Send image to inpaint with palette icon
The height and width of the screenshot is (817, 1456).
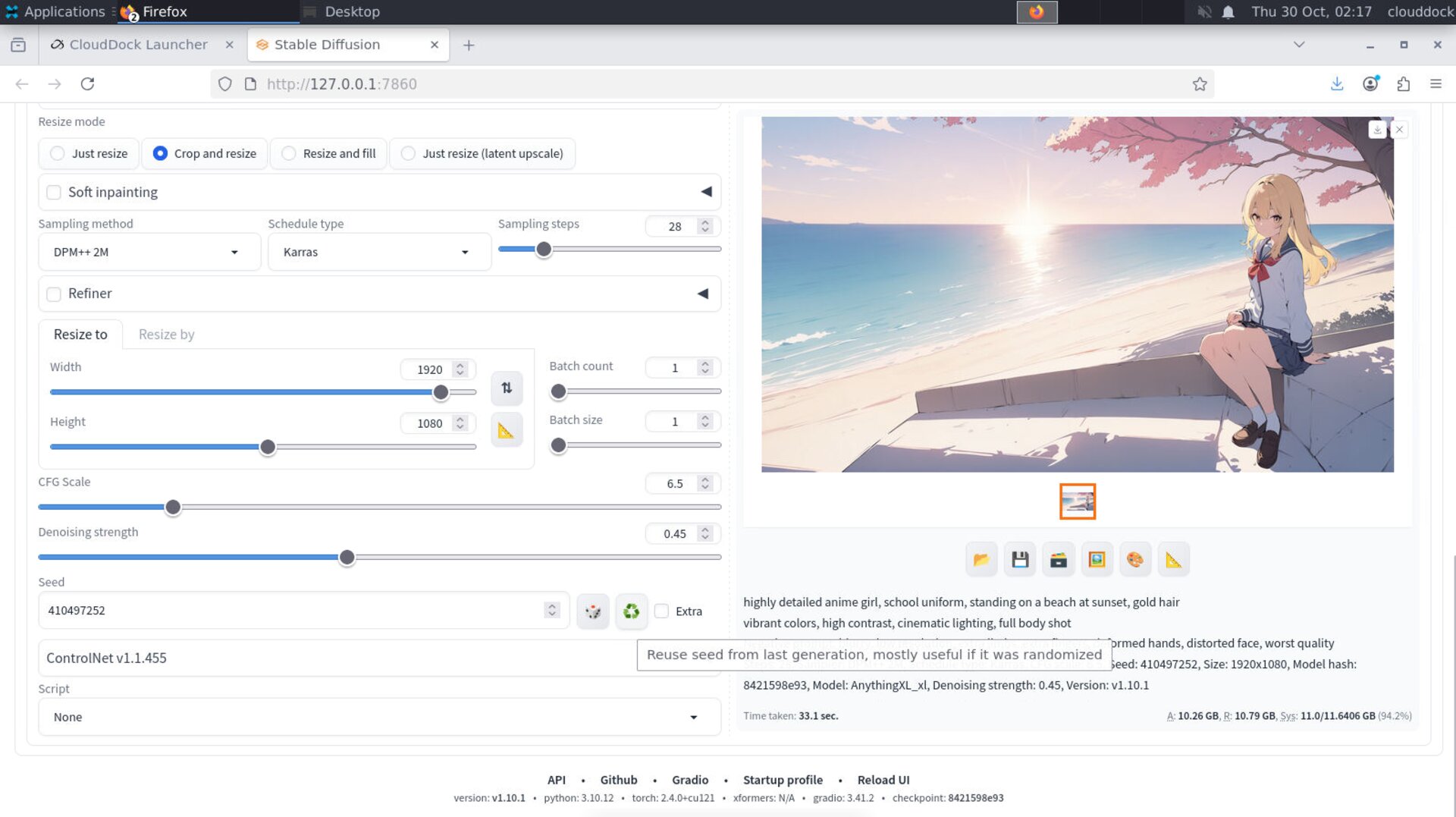(1135, 560)
